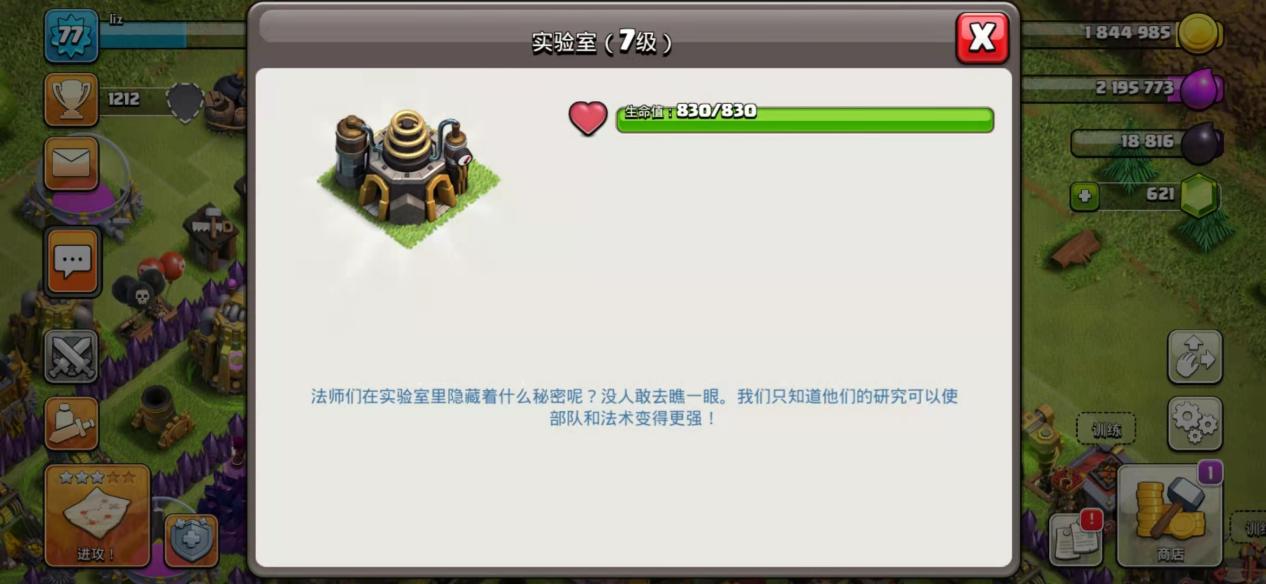Add gems with the green plus button
The height and width of the screenshot is (584, 1266).
click(1084, 196)
